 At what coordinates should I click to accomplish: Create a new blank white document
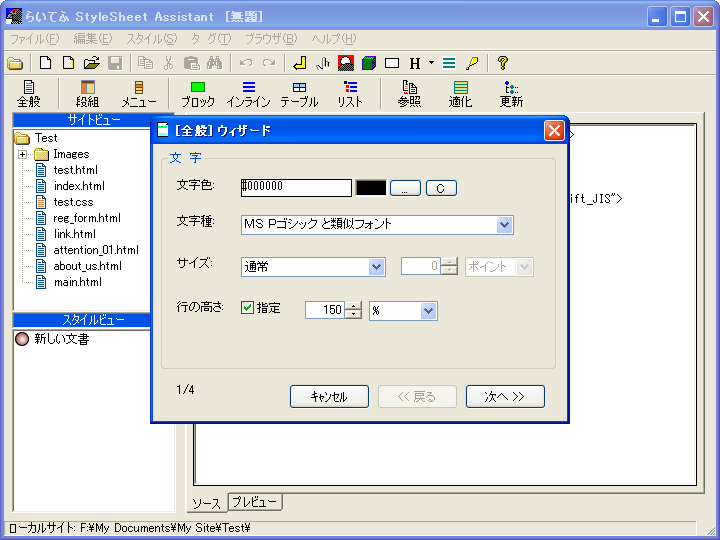pyautogui.click(x=45, y=63)
